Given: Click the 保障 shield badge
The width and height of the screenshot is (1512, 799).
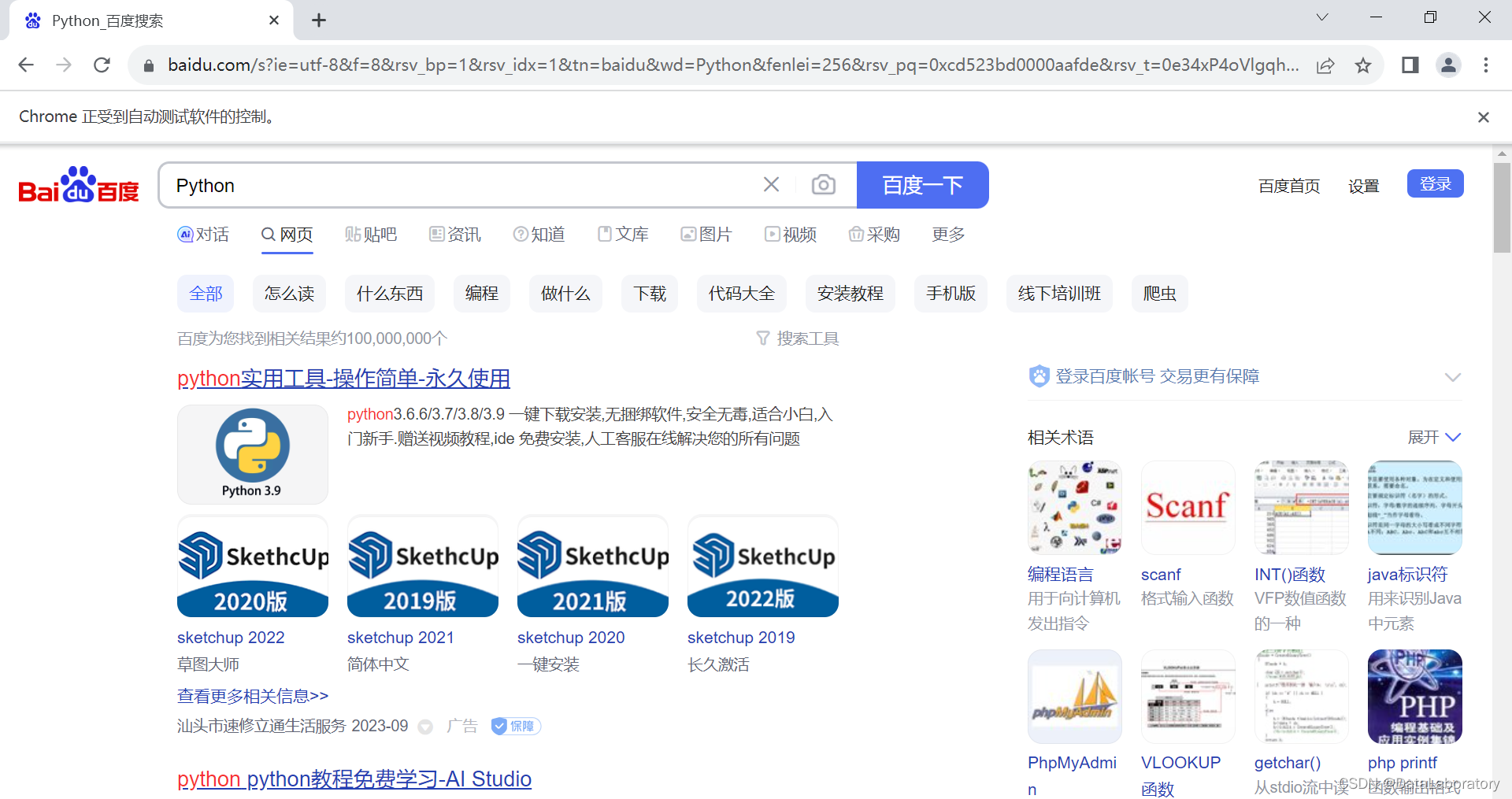Looking at the screenshot, I should (x=516, y=726).
